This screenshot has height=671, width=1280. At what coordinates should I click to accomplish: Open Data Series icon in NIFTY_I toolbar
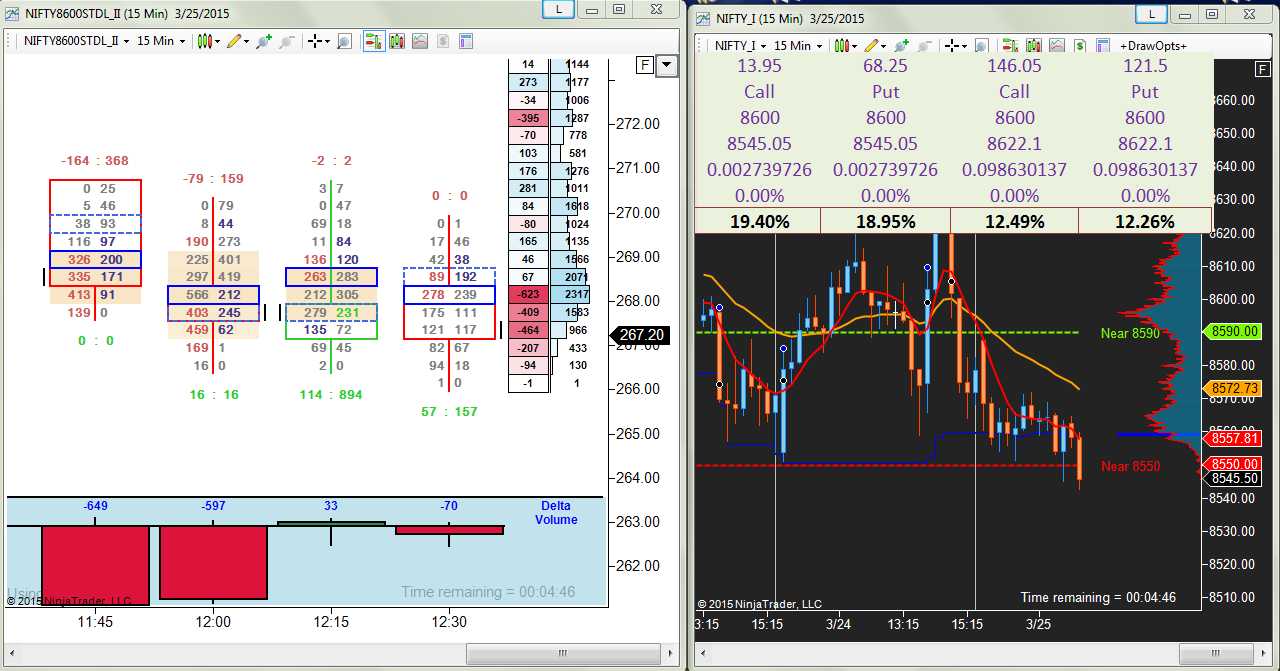pyautogui.click(x=1034, y=45)
